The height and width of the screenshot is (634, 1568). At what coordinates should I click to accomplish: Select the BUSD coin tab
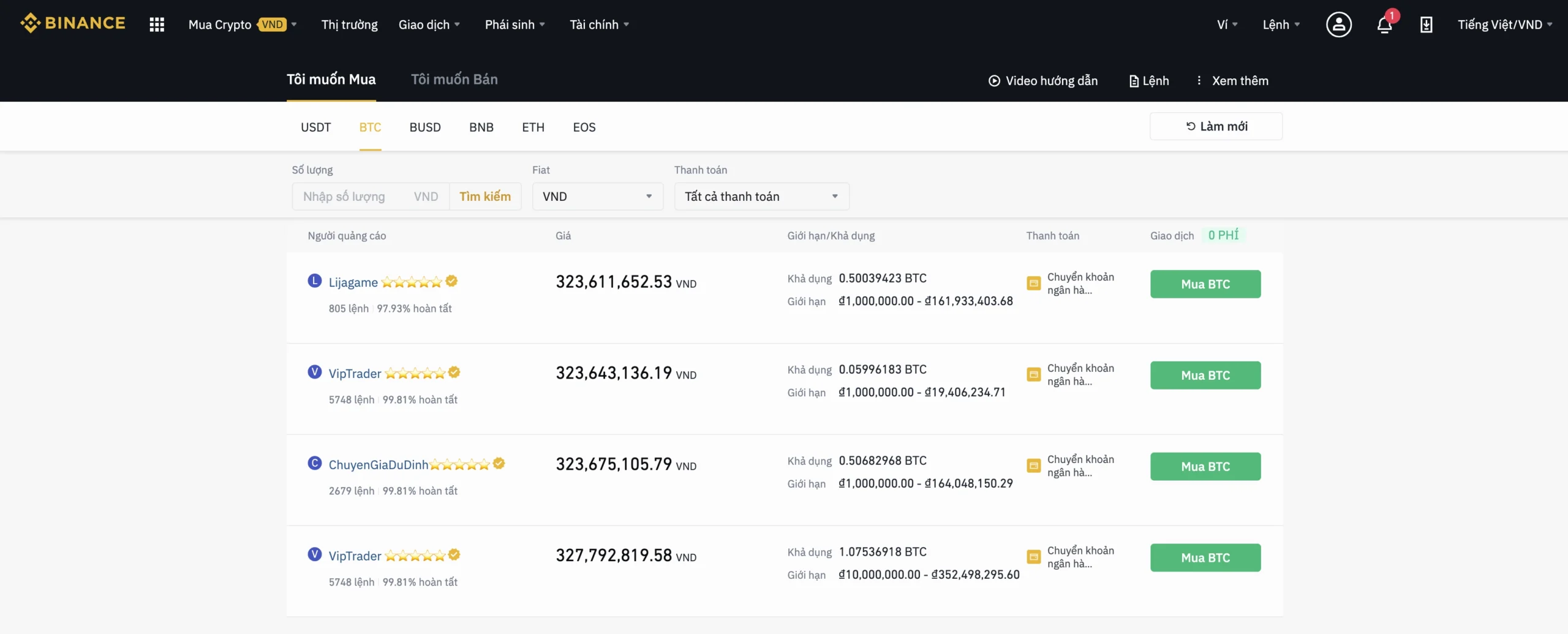[425, 127]
